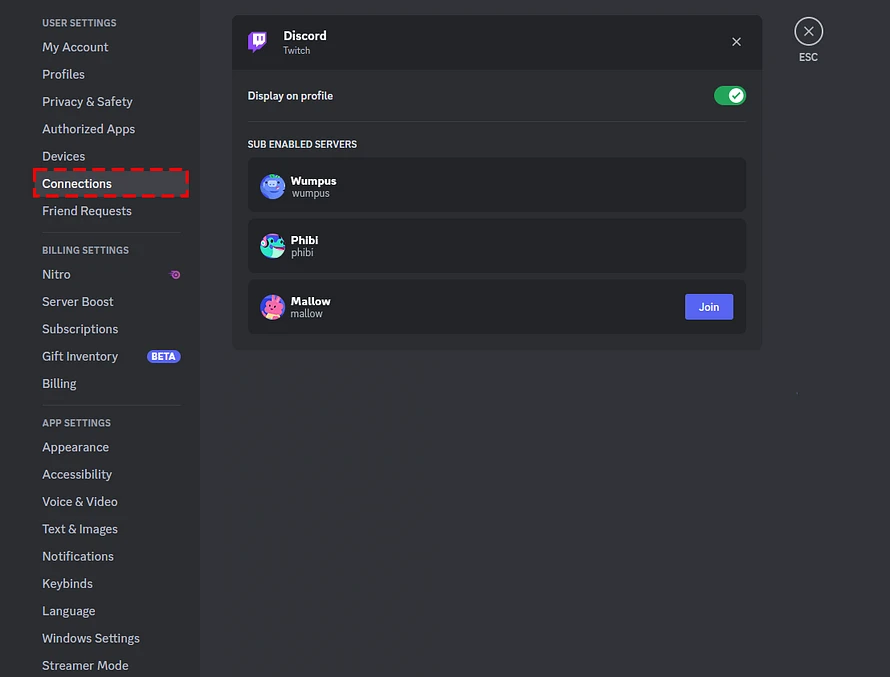Click the Wumpus server avatar

[x=272, y=186]
